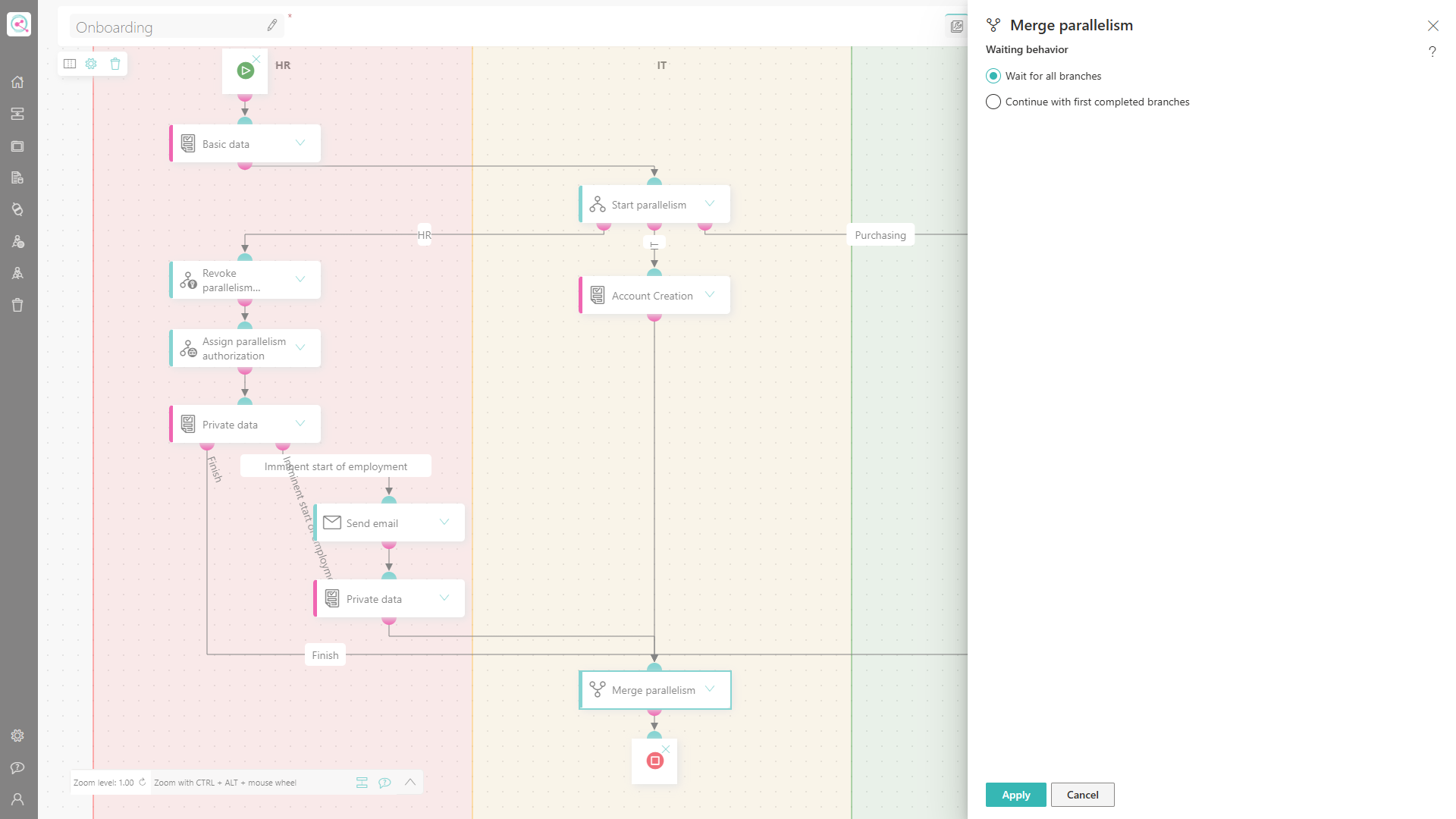Open the canvas settings gear icon
This screenshot has height=819, width=1456.
[x=91, y=64]
